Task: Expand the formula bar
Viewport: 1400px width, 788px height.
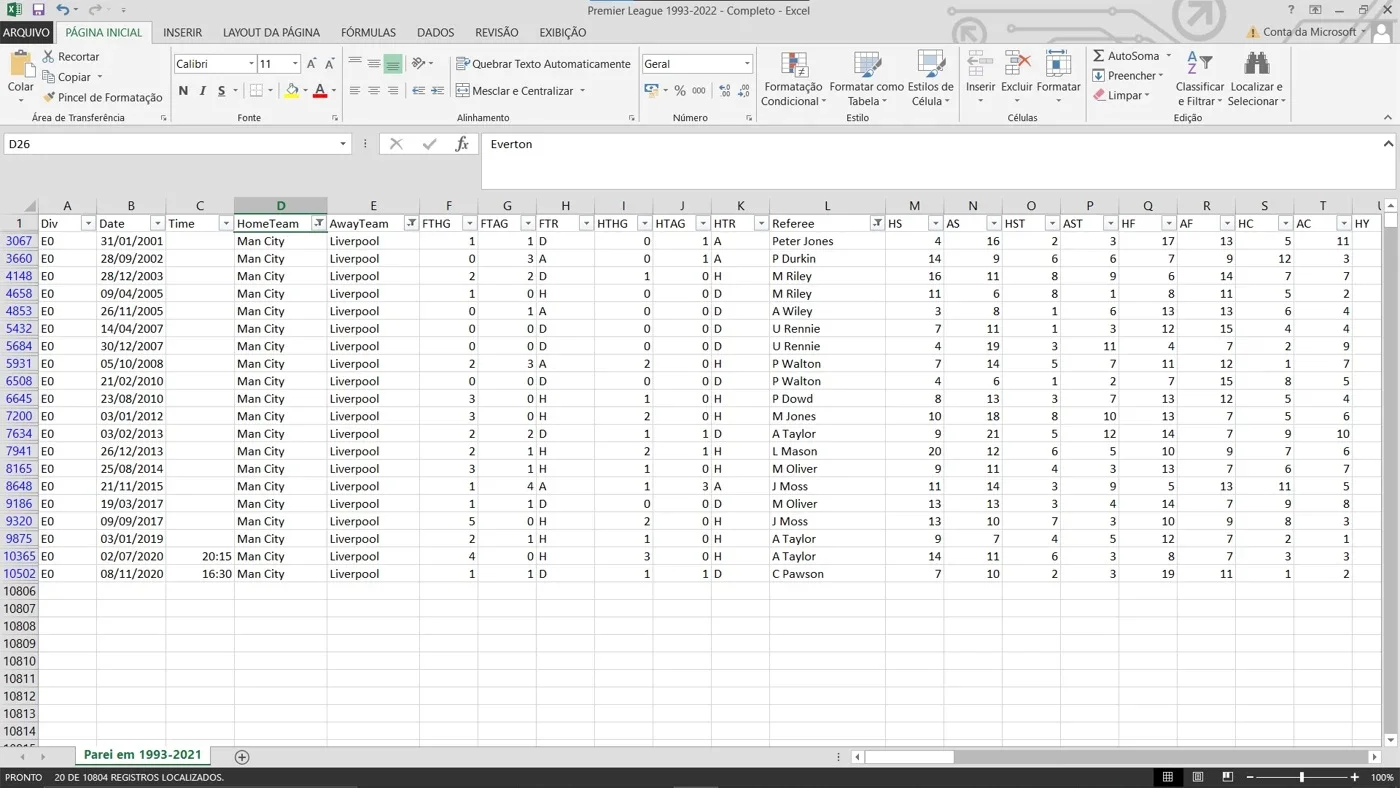Action: tap(1388, 144)
